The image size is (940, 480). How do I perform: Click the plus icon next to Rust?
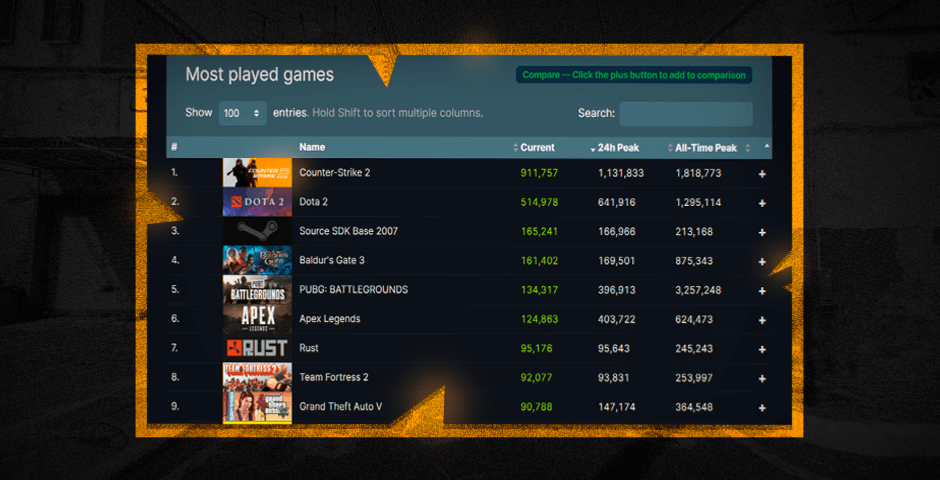[x=762, y=349]
